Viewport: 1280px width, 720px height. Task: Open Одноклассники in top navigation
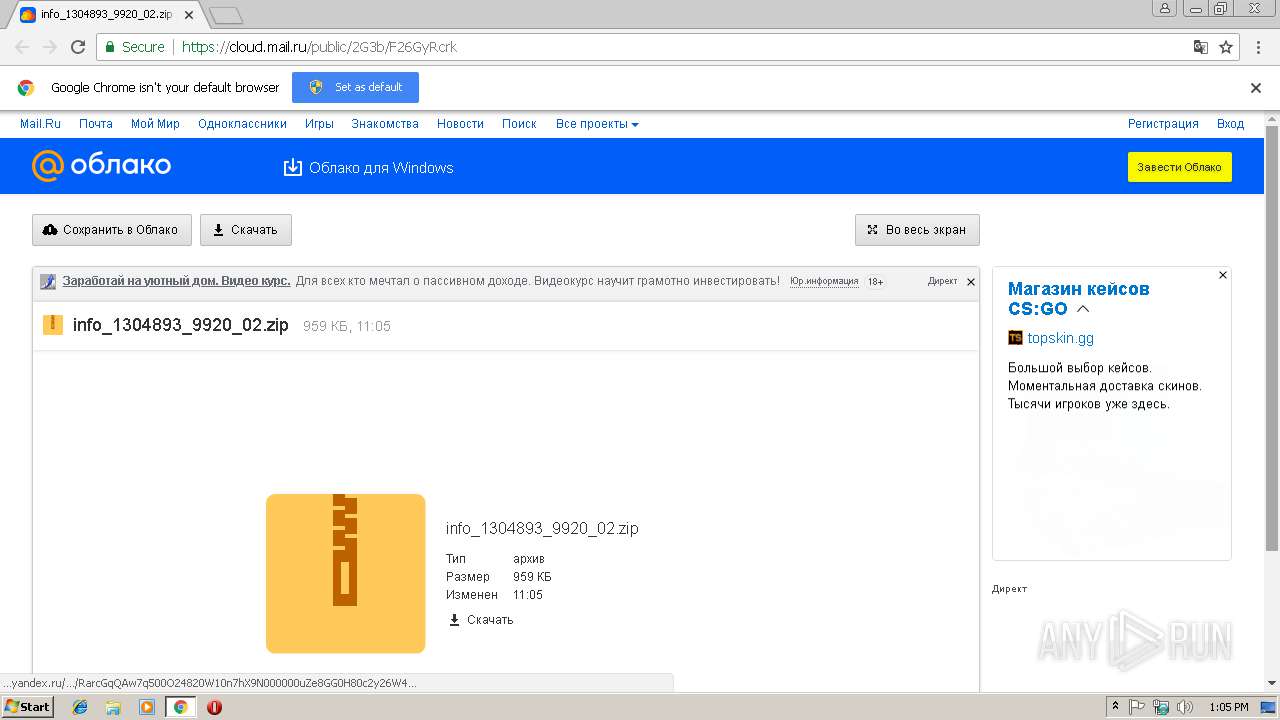coord(242,124)
